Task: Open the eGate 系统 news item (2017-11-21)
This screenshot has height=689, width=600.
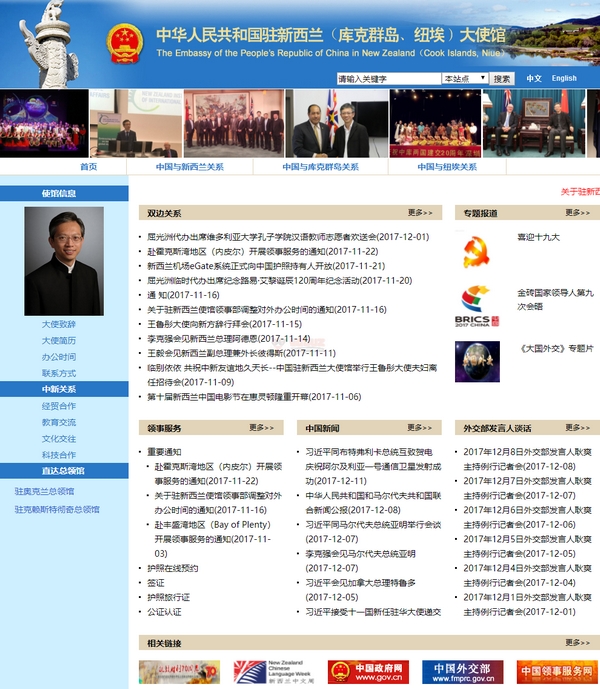Action: tap(266, 266)
